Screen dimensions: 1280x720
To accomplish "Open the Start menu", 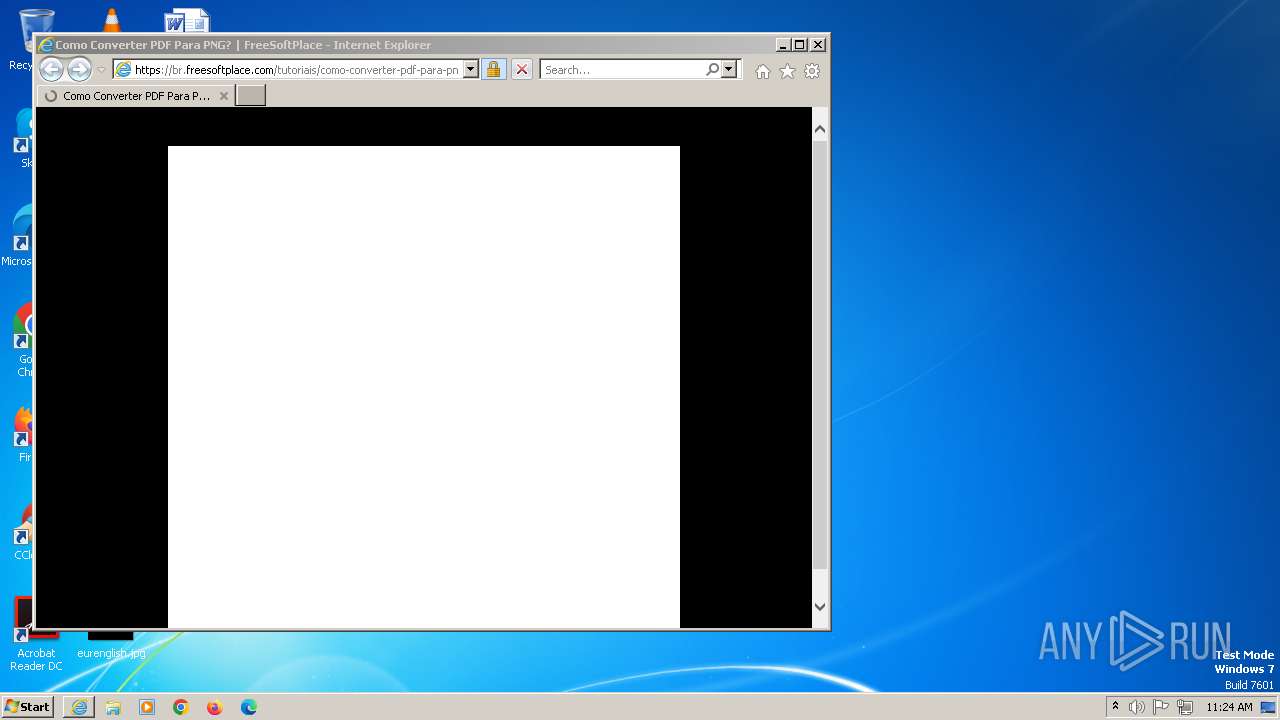I will click(28, 707).
